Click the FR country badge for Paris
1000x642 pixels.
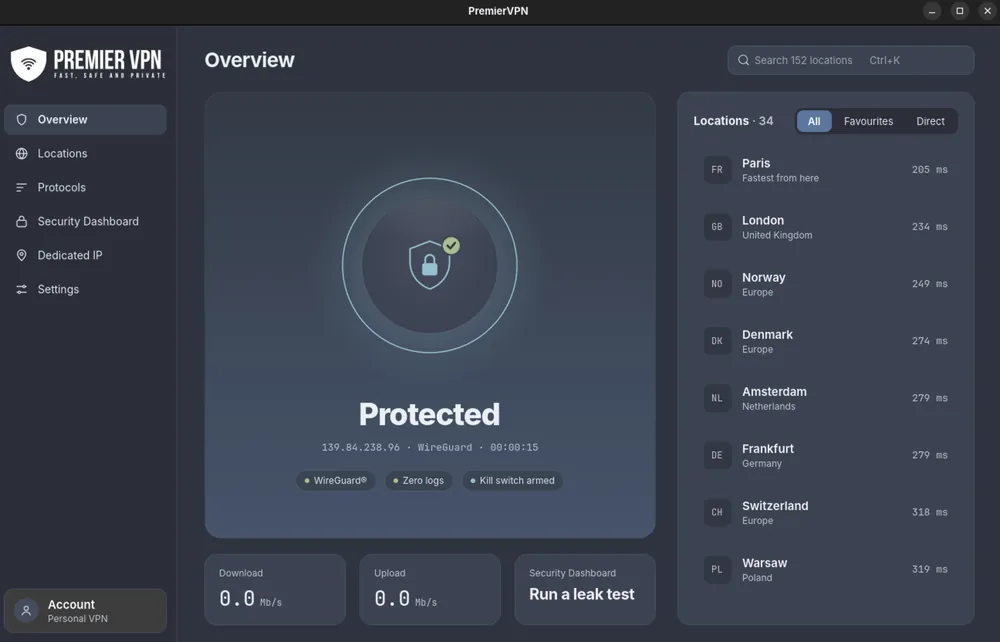[717, 170]
